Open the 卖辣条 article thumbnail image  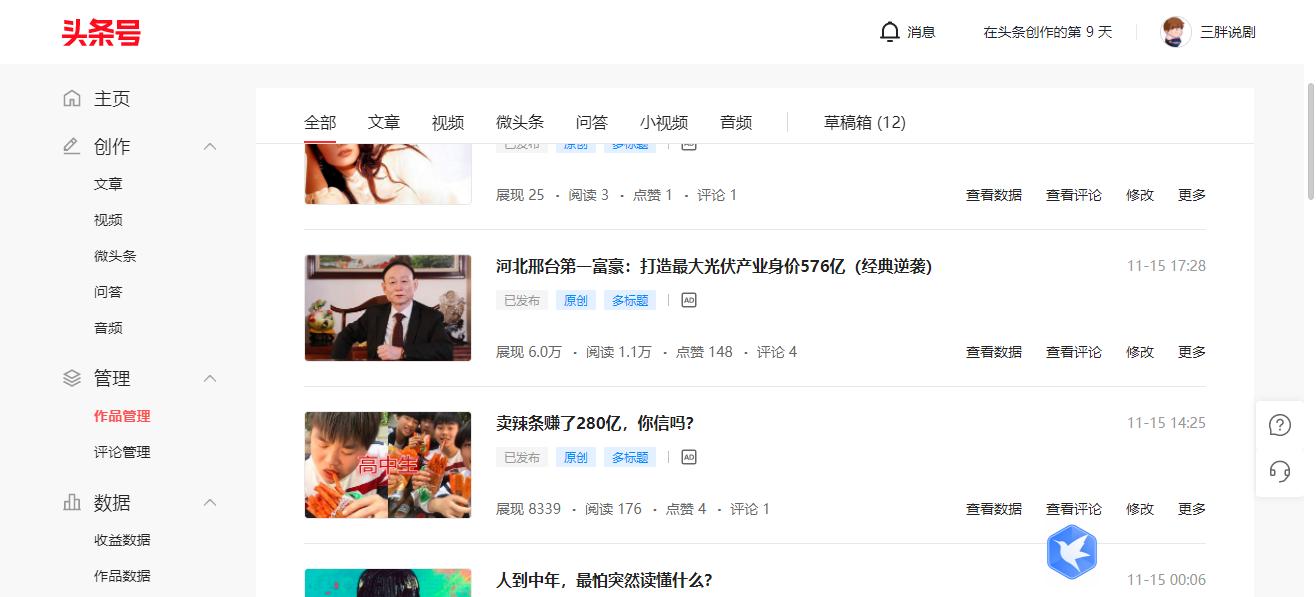pyautogui.click(x=387, y=465)
